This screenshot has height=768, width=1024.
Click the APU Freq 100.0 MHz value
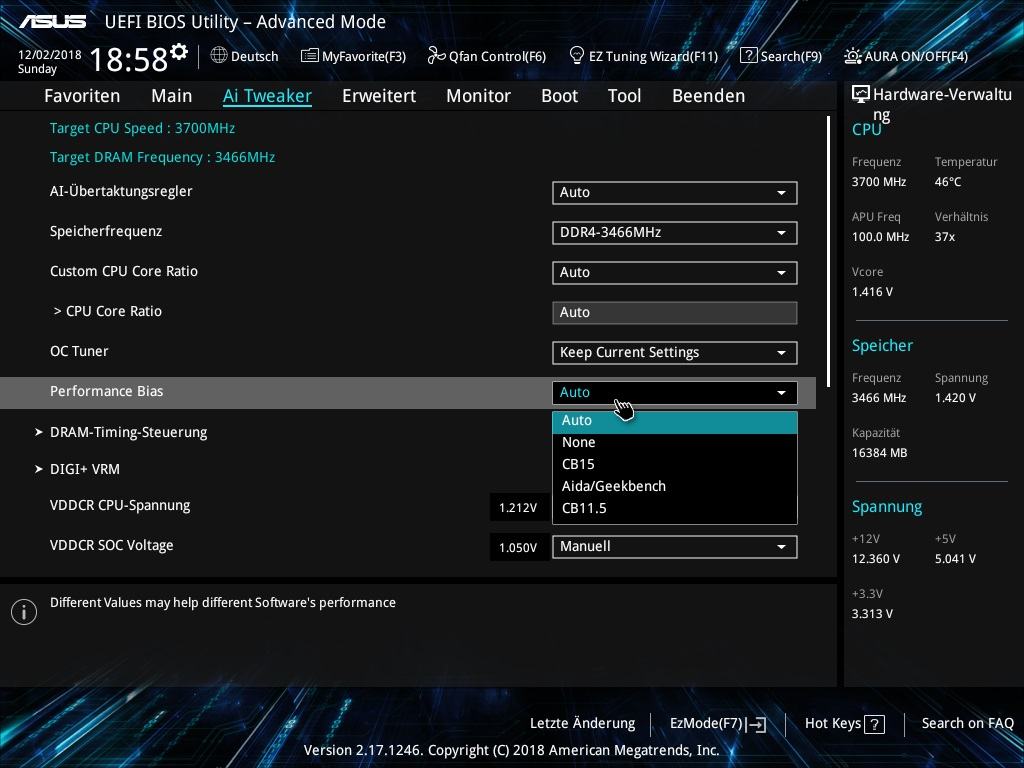click(x=880, y=237)
